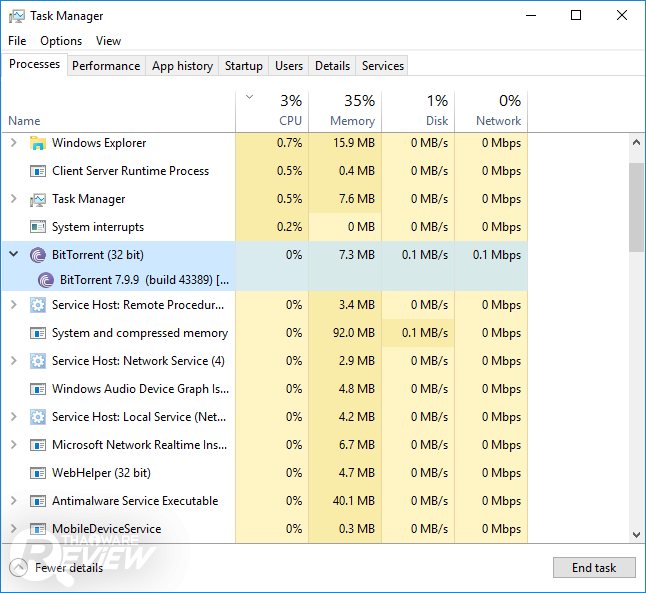646x593 pixels.
Task: Click the Microsoft Network Realtime Inspection icon
Action: coord(37,445)
